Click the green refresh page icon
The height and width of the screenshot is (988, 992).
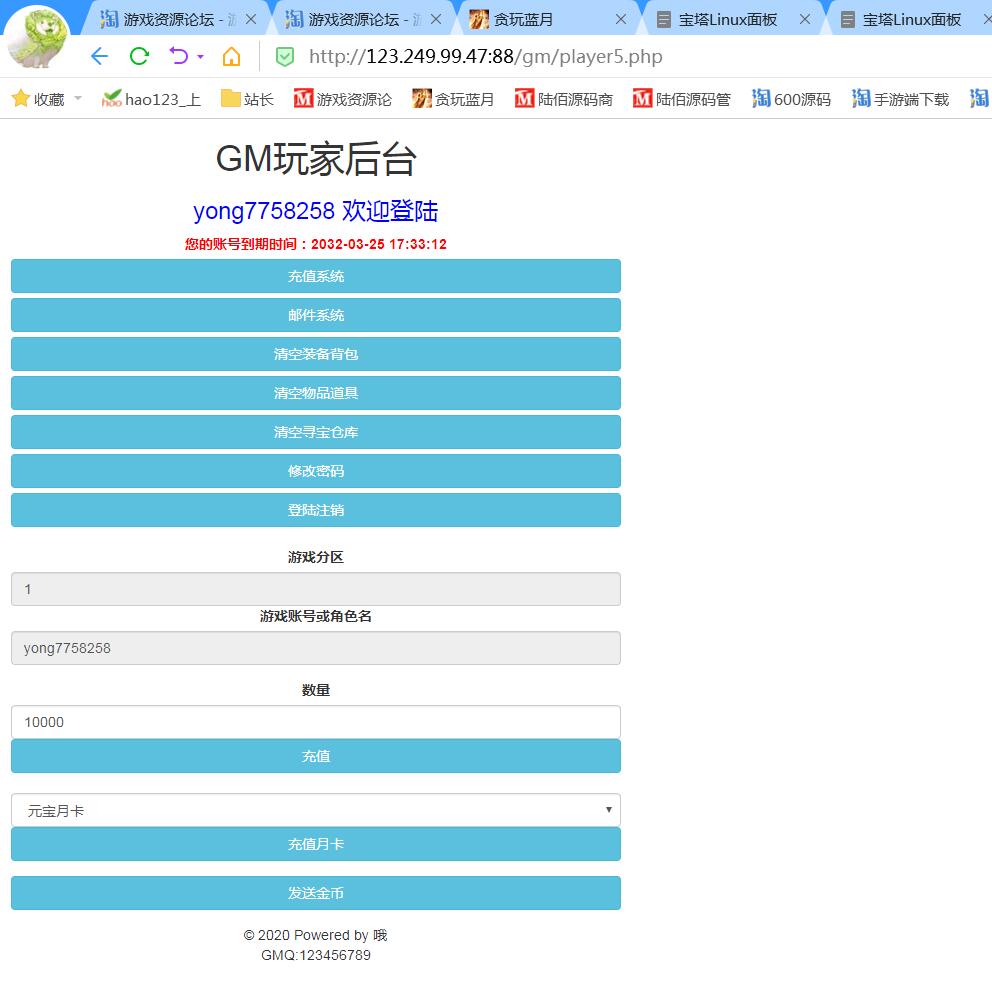tap(139, 56)
